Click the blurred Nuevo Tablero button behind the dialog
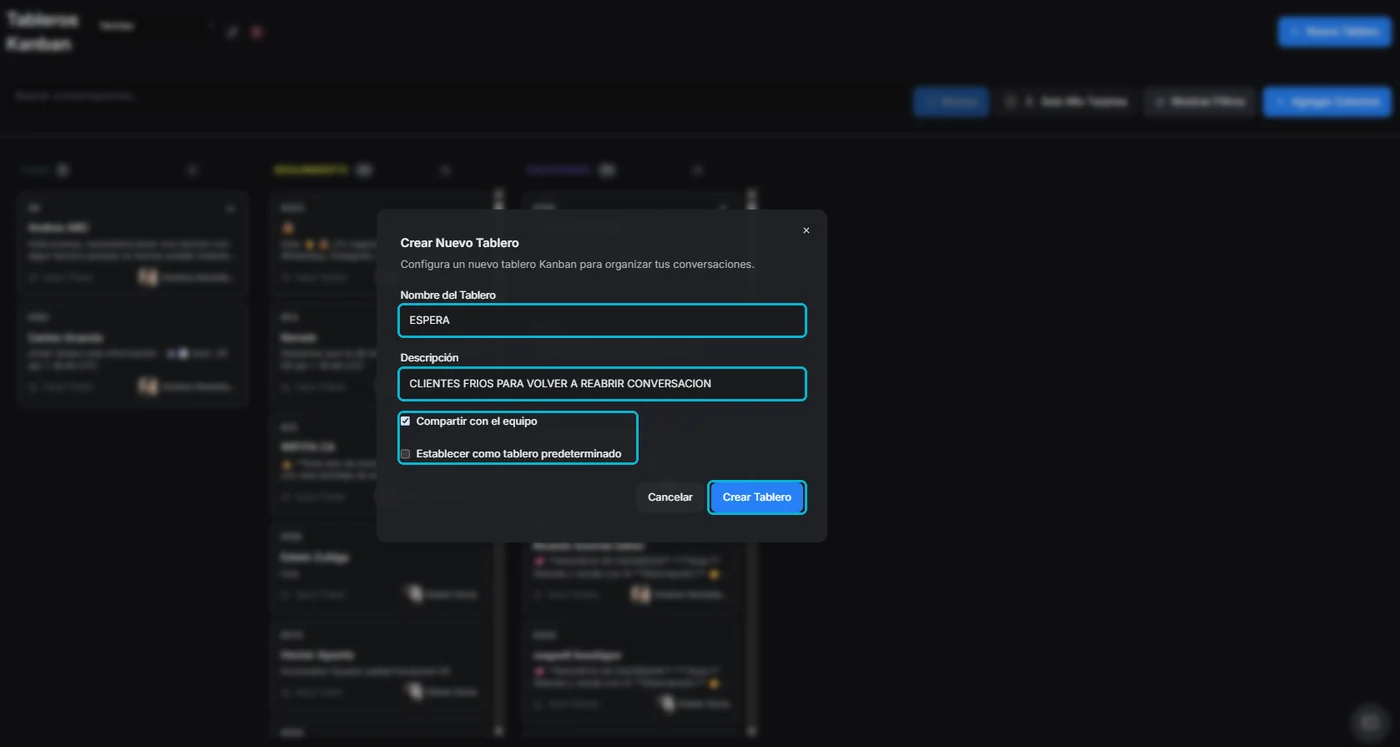The height and width of the screenshot is (747, 1400). click(1334, 32)
